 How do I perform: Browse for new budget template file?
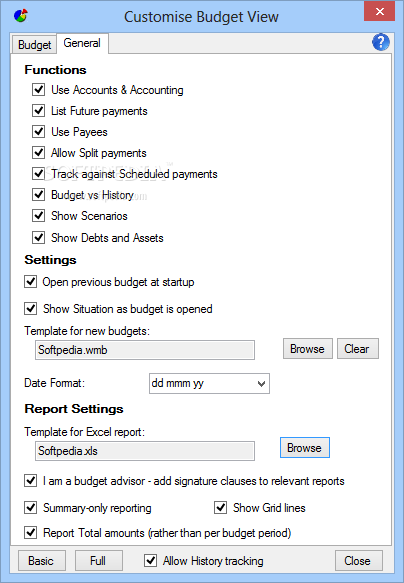pyautogui.click(x=308, y=349)
